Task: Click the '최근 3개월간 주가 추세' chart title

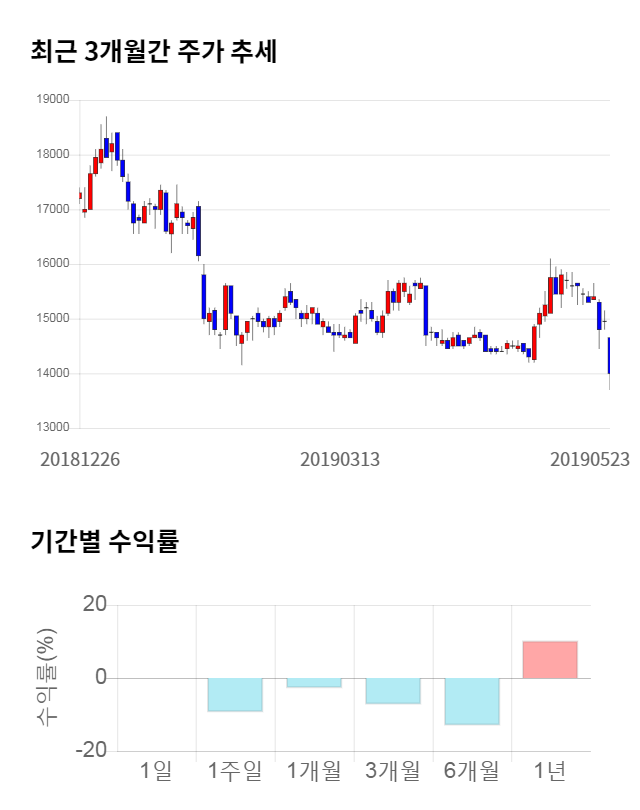Action: tap(153, 51)
